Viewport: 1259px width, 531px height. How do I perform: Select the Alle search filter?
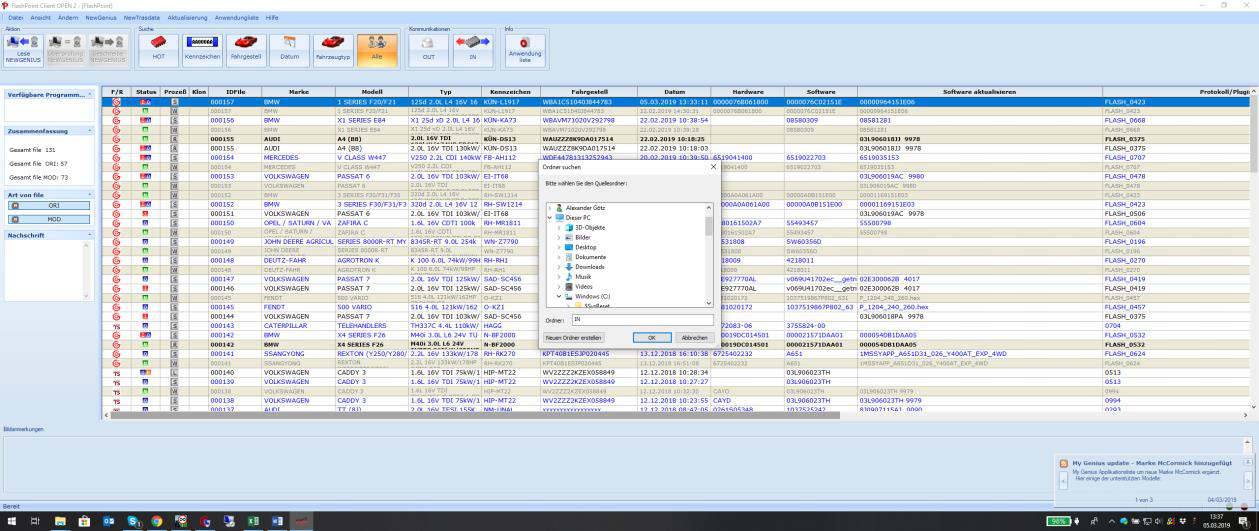378,50
